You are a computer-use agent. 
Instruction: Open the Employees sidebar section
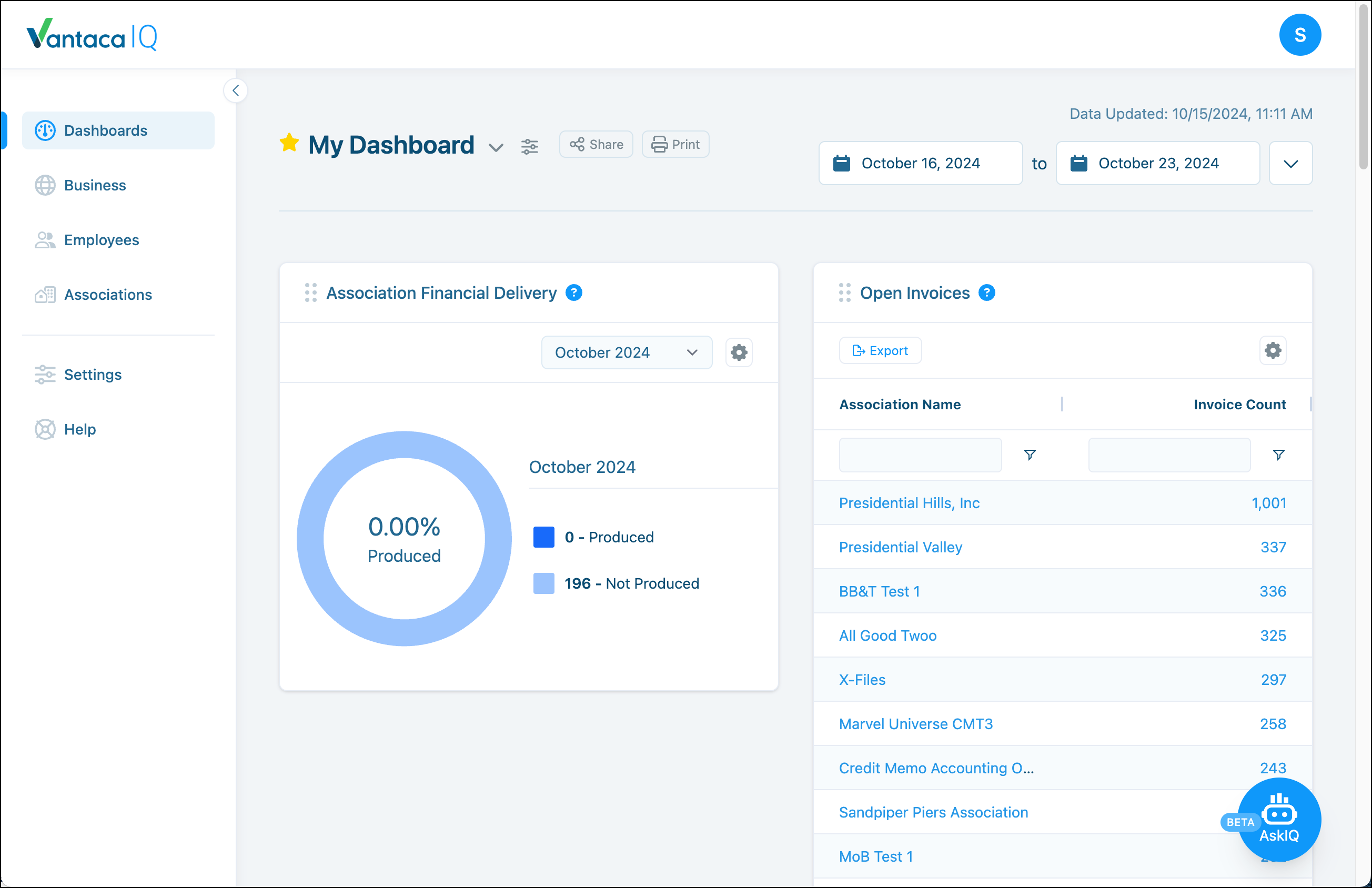pyautogui.click(x=102, y=240)
